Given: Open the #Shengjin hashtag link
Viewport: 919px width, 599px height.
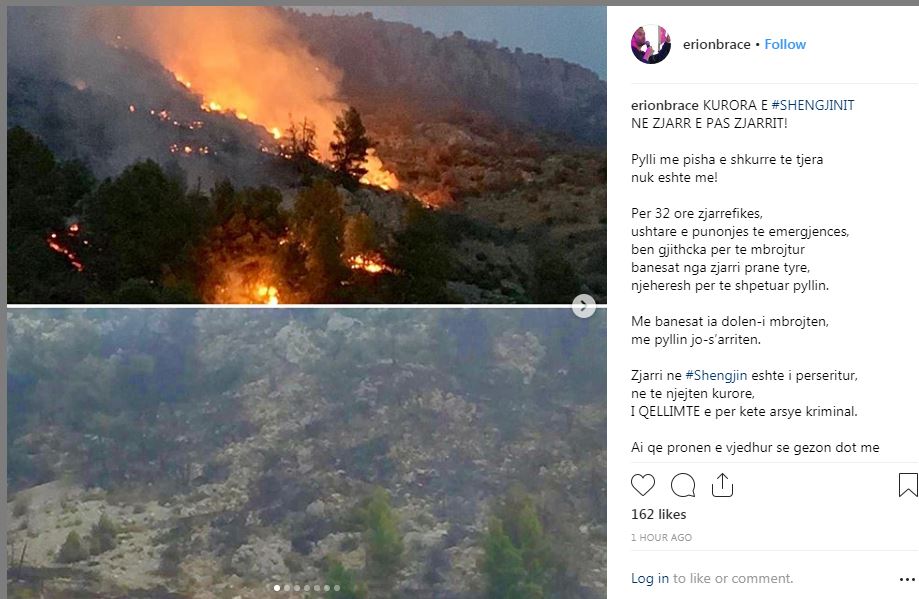Looking at the screenshot, I should [716, 376].
